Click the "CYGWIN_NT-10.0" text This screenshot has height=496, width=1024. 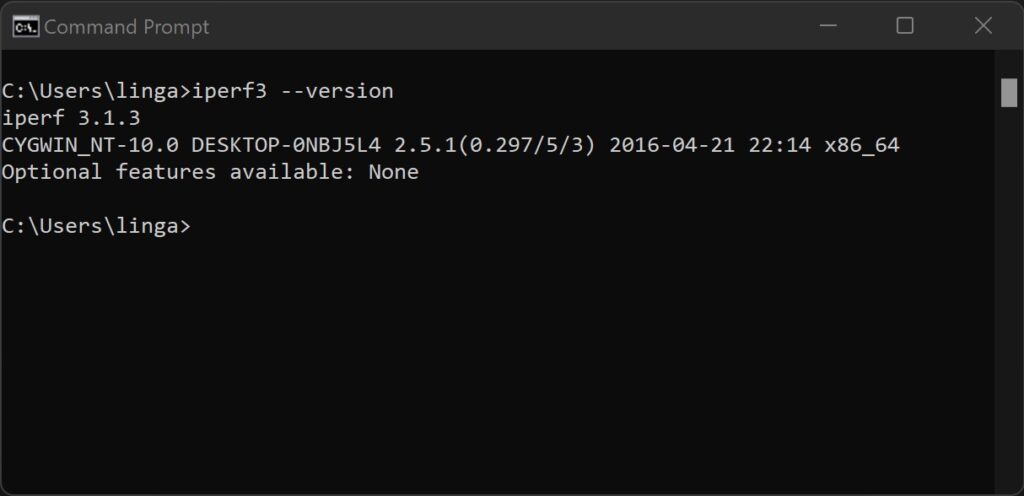pos(90,145)
